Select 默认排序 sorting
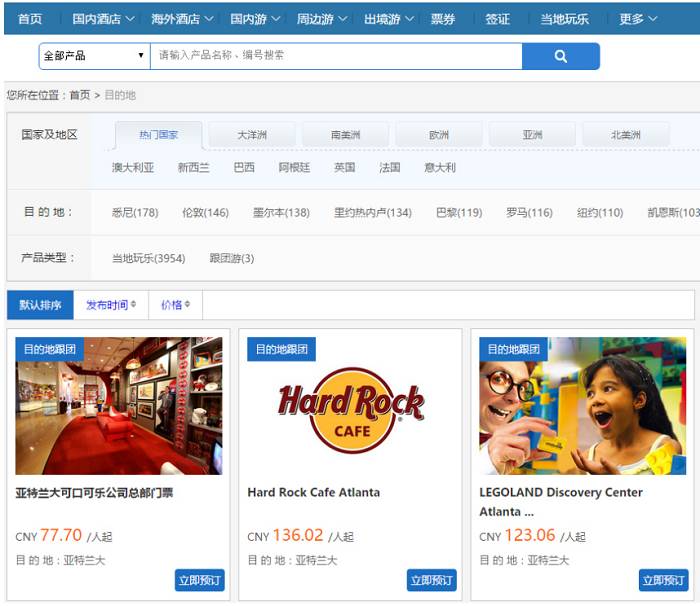Viewport: 700px width, 606px height. pos(40,305)
